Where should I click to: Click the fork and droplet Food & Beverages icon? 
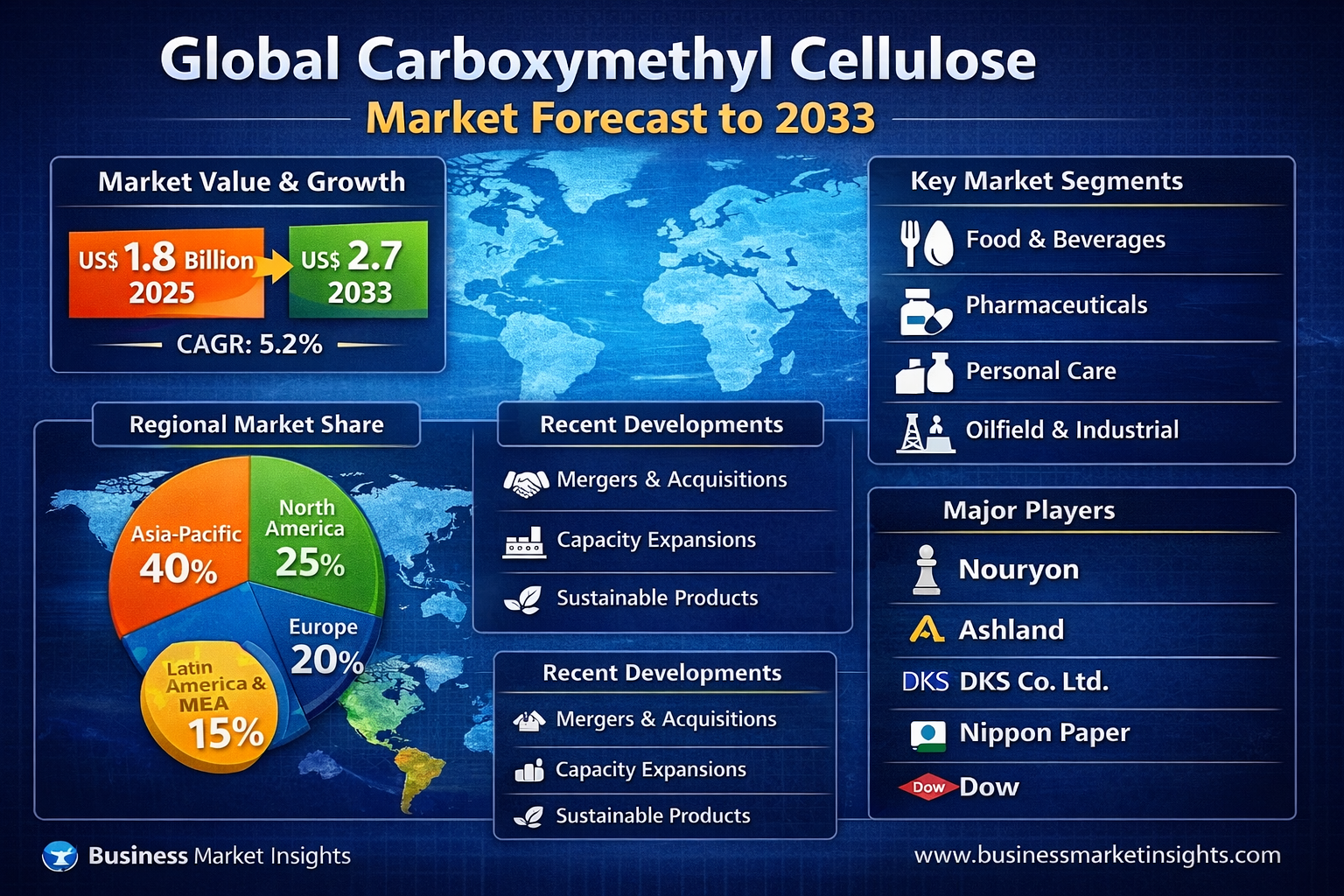point(926,242)
